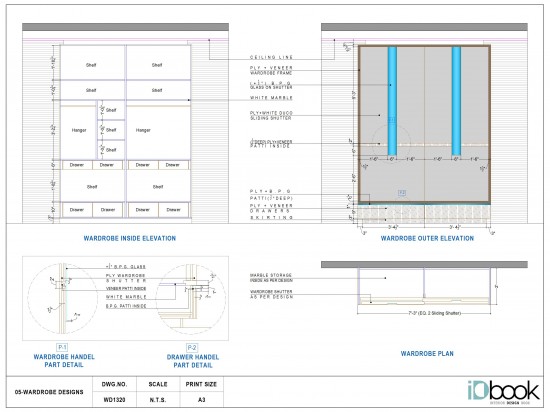Click the WARDROBE SHUTTER AS PER DESIGN note

pos(271,294)
